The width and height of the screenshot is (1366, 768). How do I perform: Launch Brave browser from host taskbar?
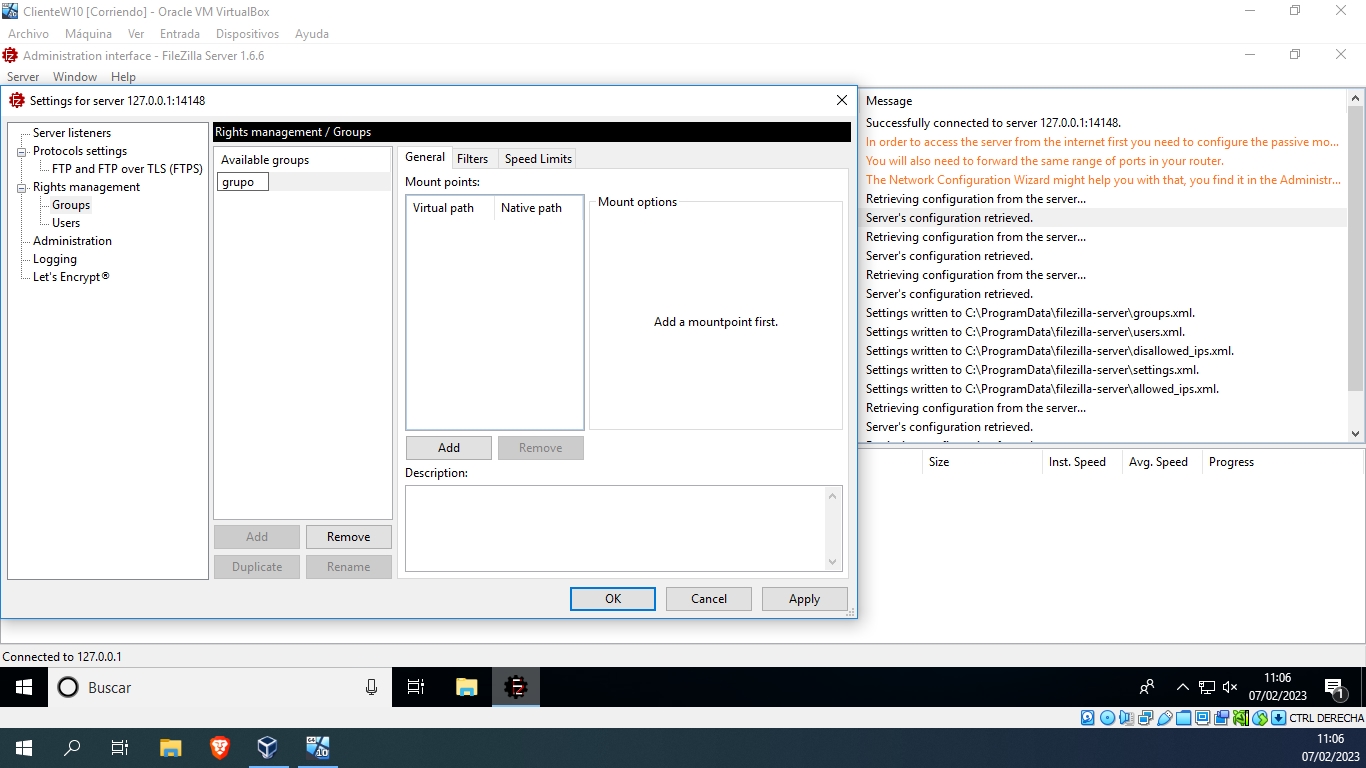coord(219,747)
